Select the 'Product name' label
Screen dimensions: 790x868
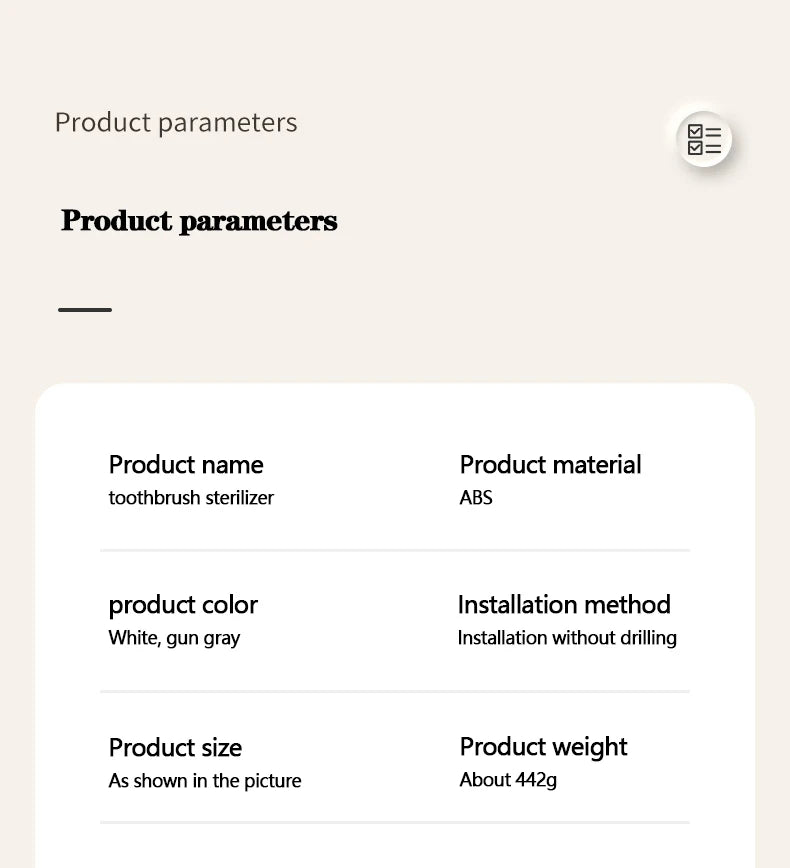coord(186,464)
